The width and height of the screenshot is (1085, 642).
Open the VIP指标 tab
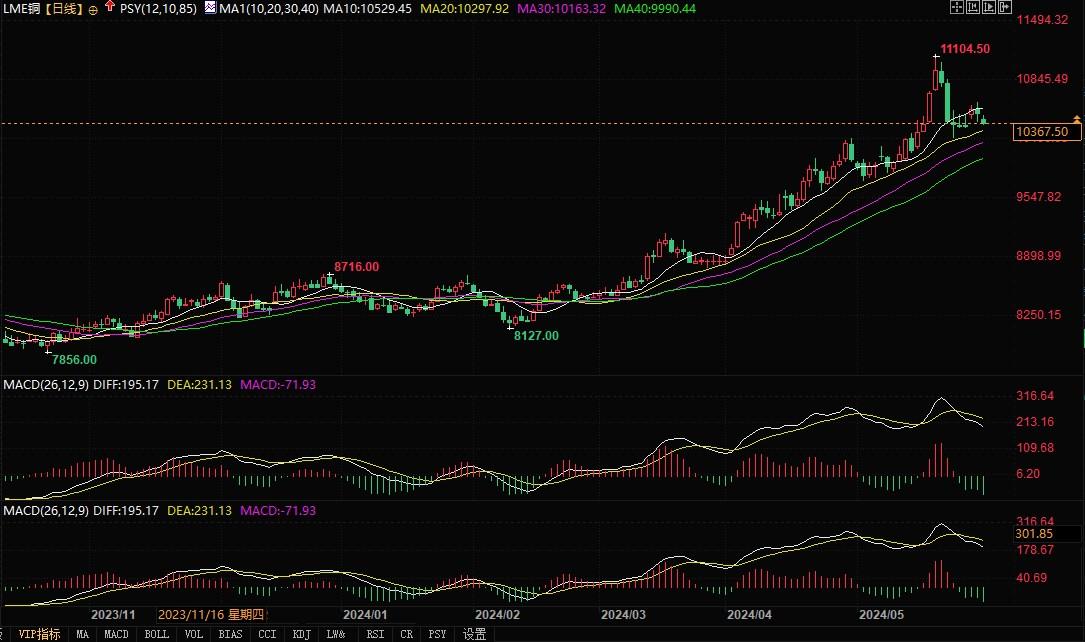click(x=39, y=634)
